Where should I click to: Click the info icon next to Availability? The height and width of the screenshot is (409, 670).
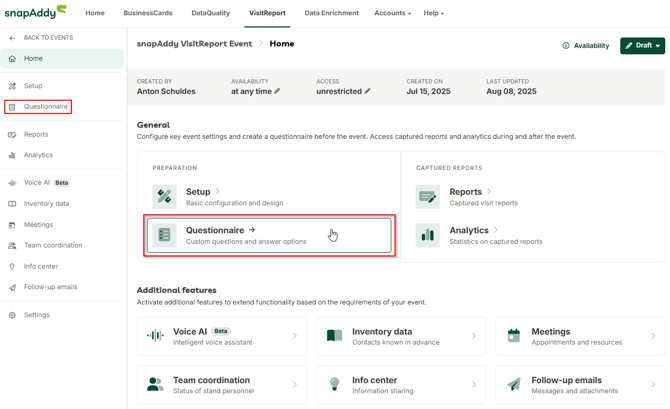[x=566, y=45]
